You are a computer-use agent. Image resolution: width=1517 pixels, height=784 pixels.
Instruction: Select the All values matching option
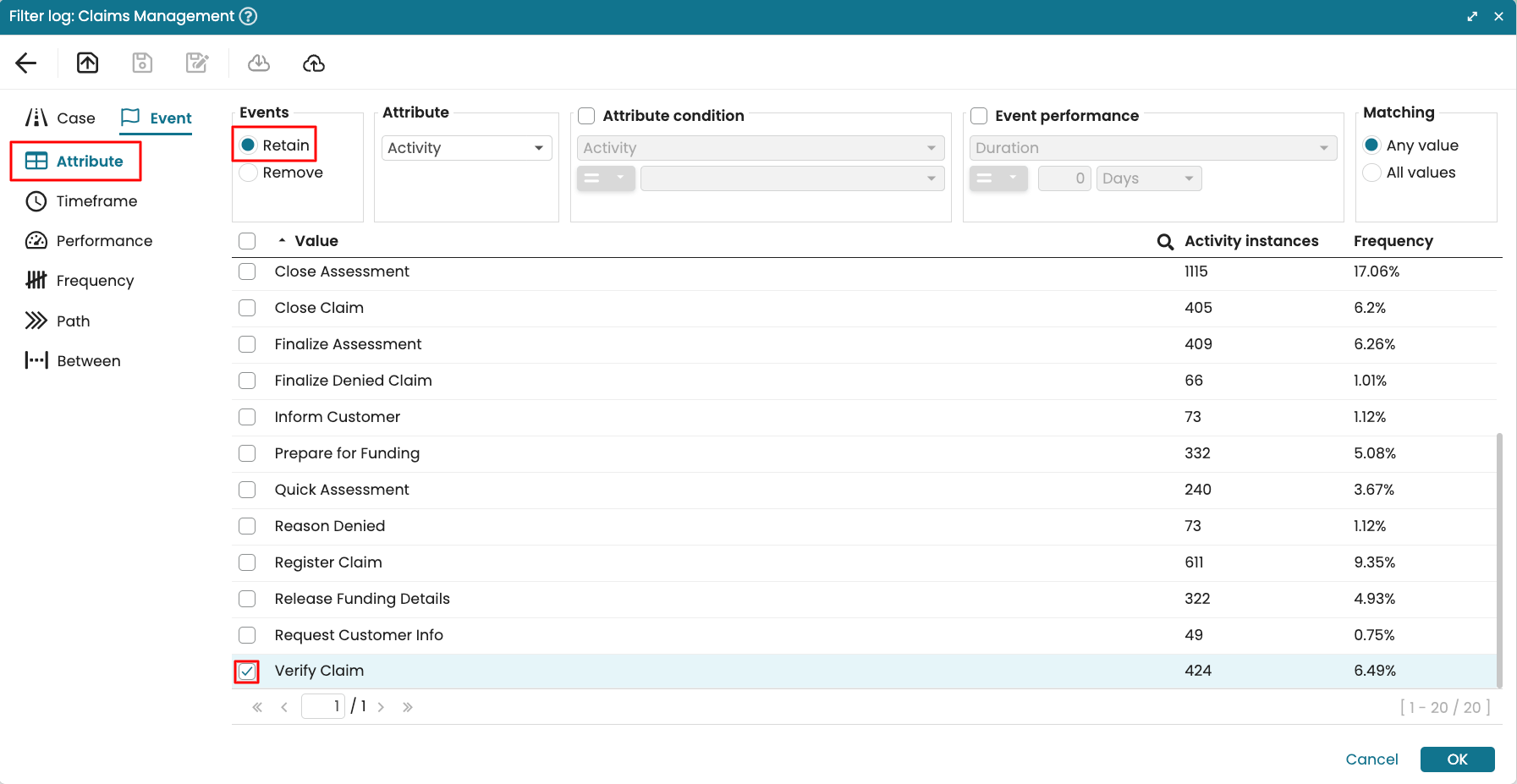click(x=1371, y=173)
